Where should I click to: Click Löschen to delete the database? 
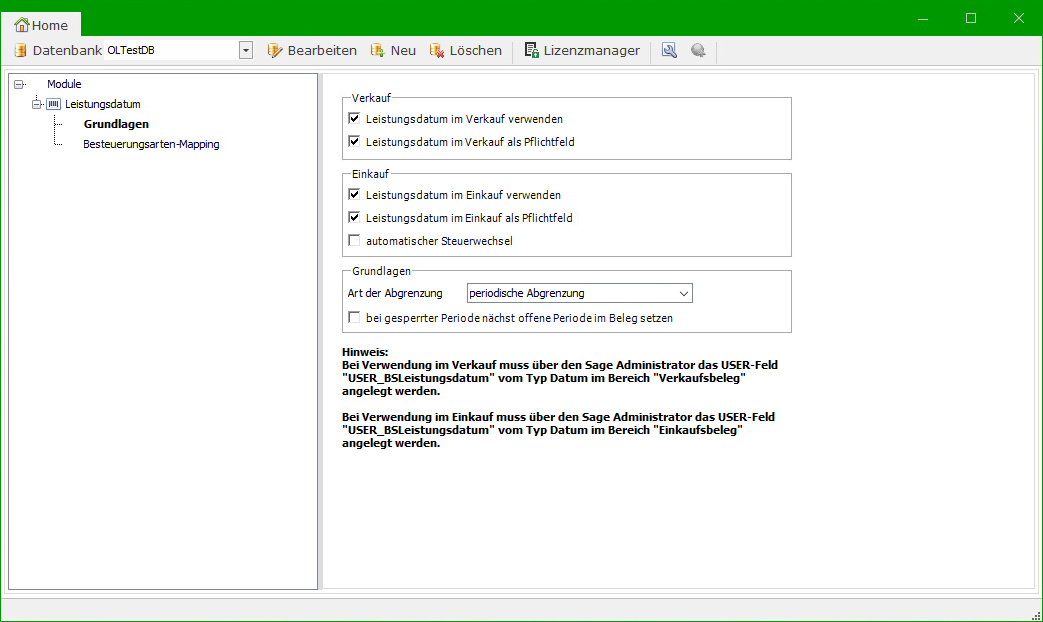[x=466, y=51]
